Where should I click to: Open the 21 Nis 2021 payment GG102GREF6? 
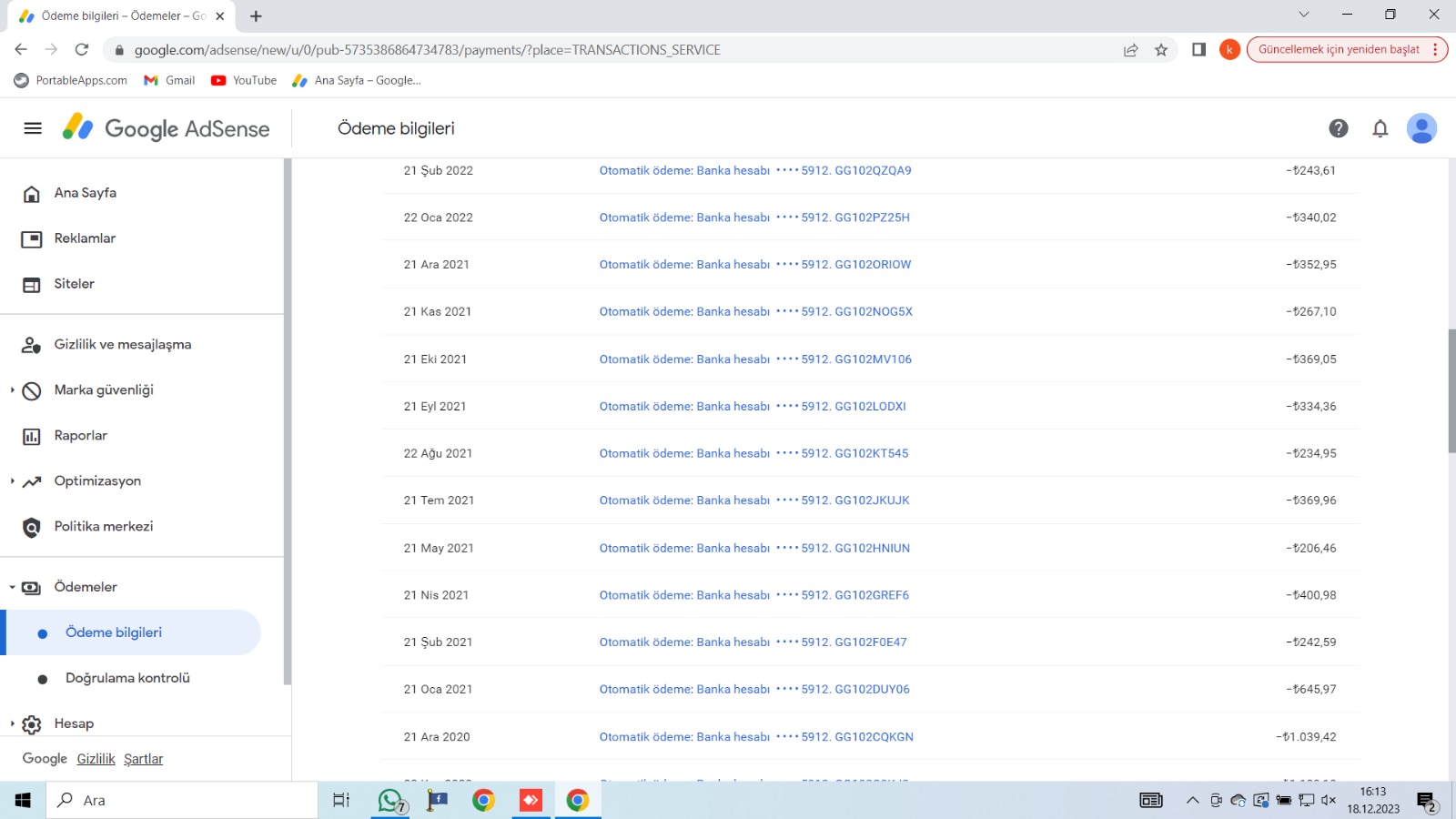754,595
